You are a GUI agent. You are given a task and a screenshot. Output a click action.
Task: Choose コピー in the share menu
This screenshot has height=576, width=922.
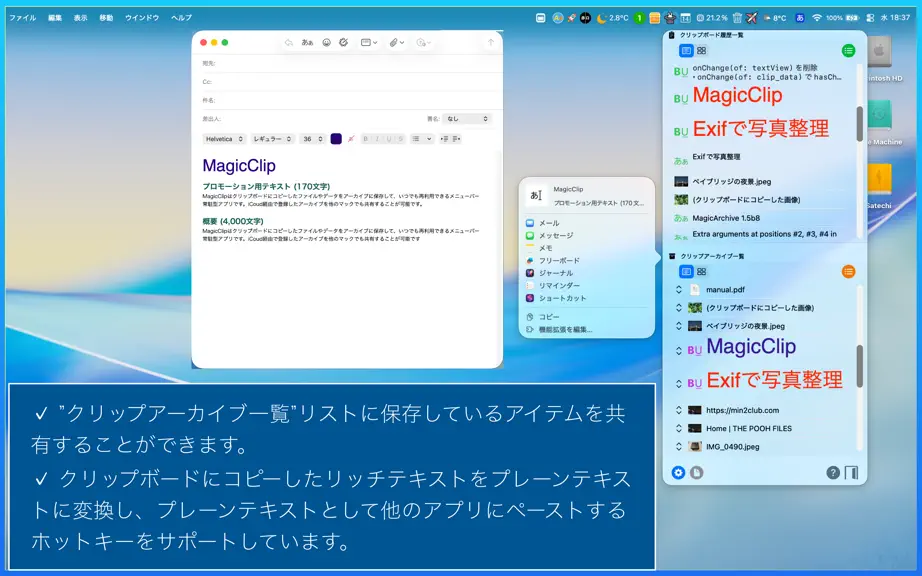588,317
